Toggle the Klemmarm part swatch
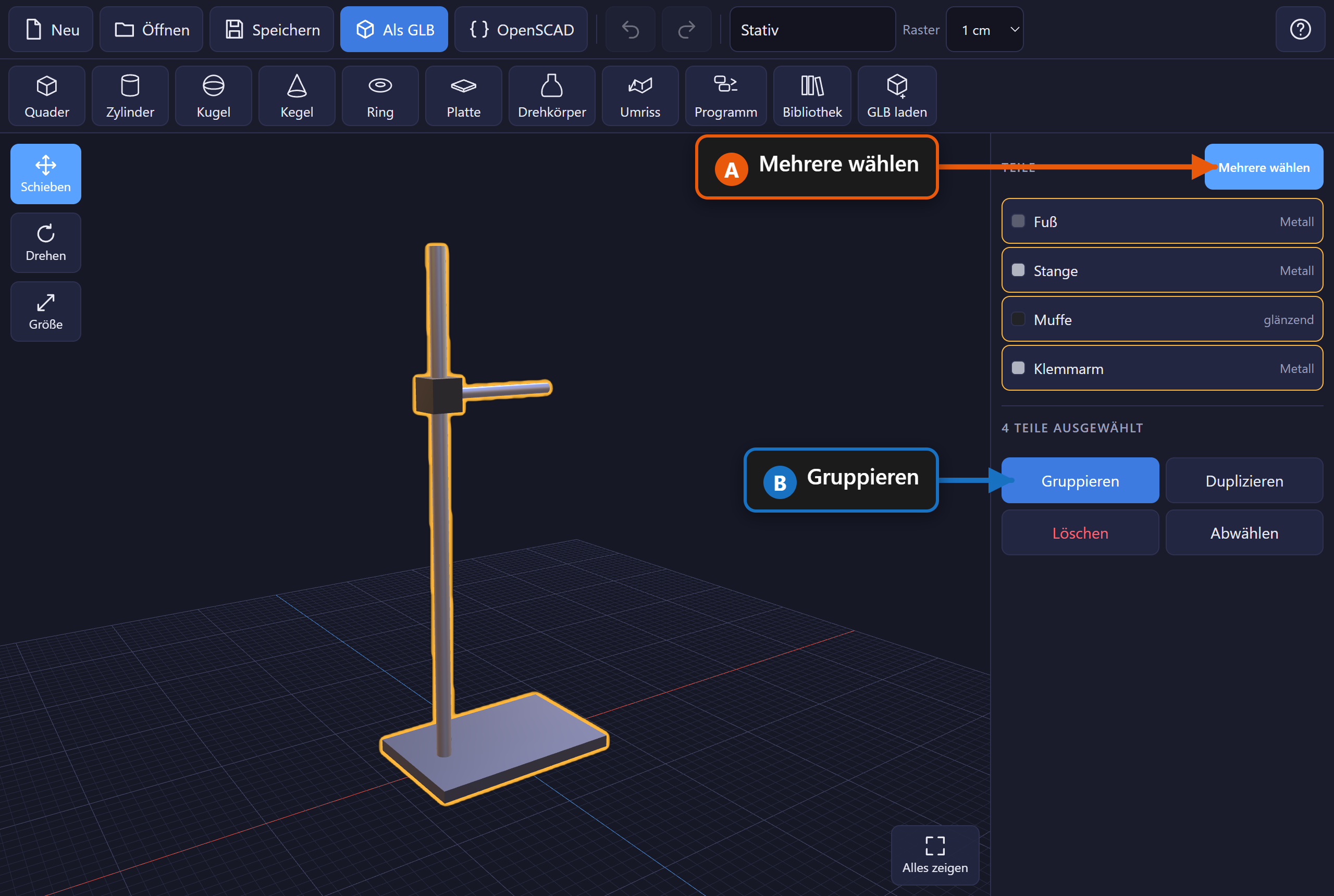This screenshot has width=1334, height=896. point(1018,368)
